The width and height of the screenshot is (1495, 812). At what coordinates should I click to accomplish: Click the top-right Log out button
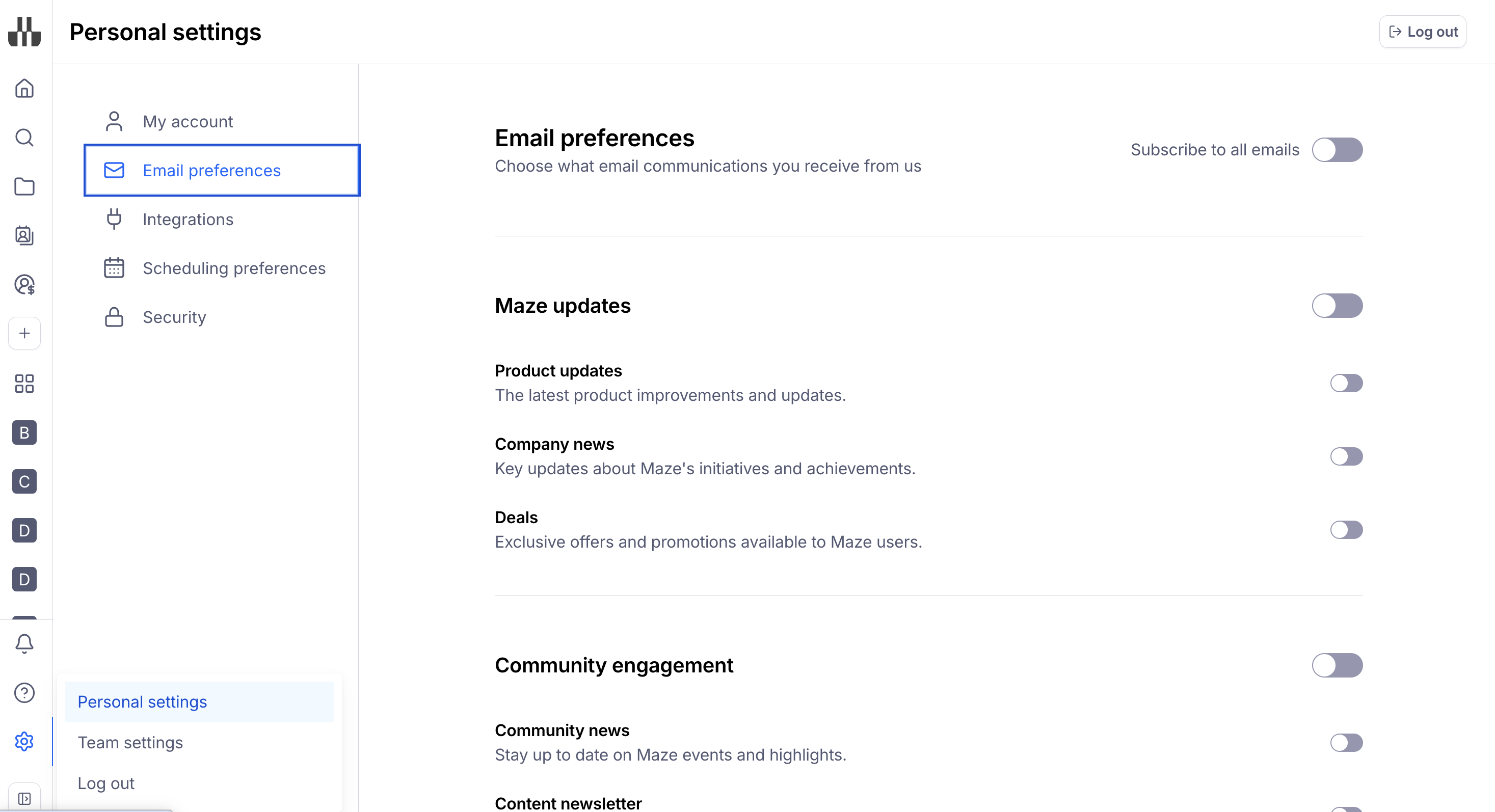coord(1423,32)
